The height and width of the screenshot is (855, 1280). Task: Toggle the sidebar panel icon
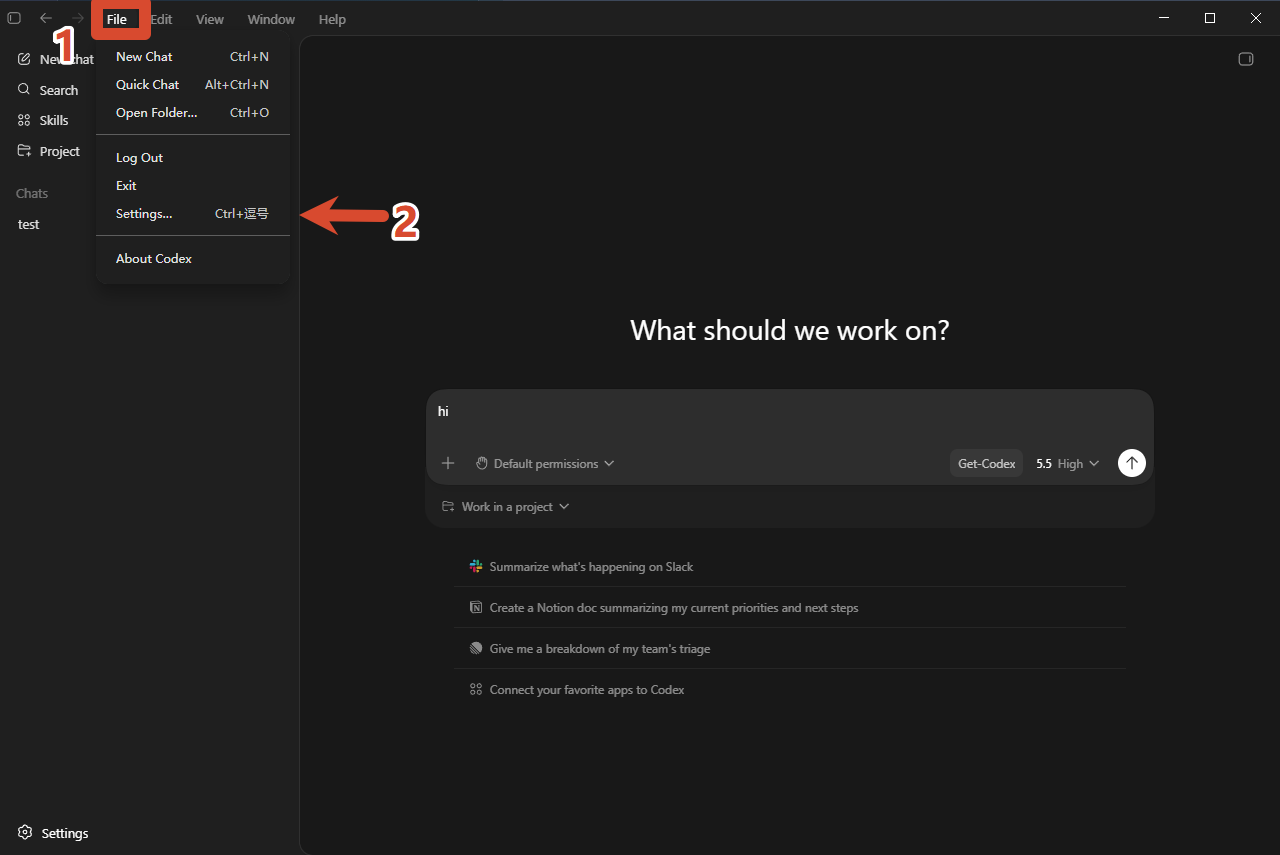(14, 18)
